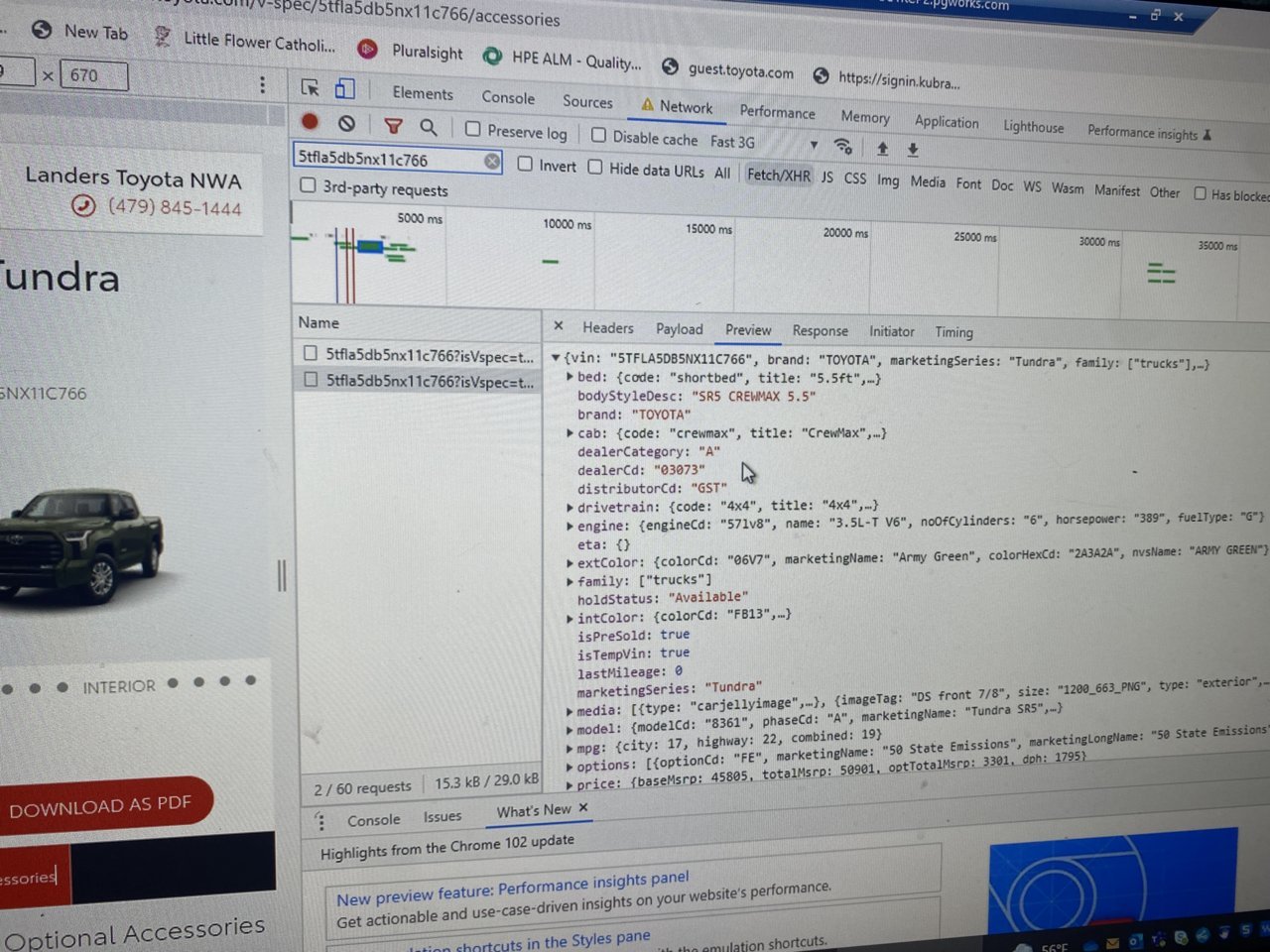Stop recording network log with red button
This screenshot has height=952, width=1270.
[310, 122]
